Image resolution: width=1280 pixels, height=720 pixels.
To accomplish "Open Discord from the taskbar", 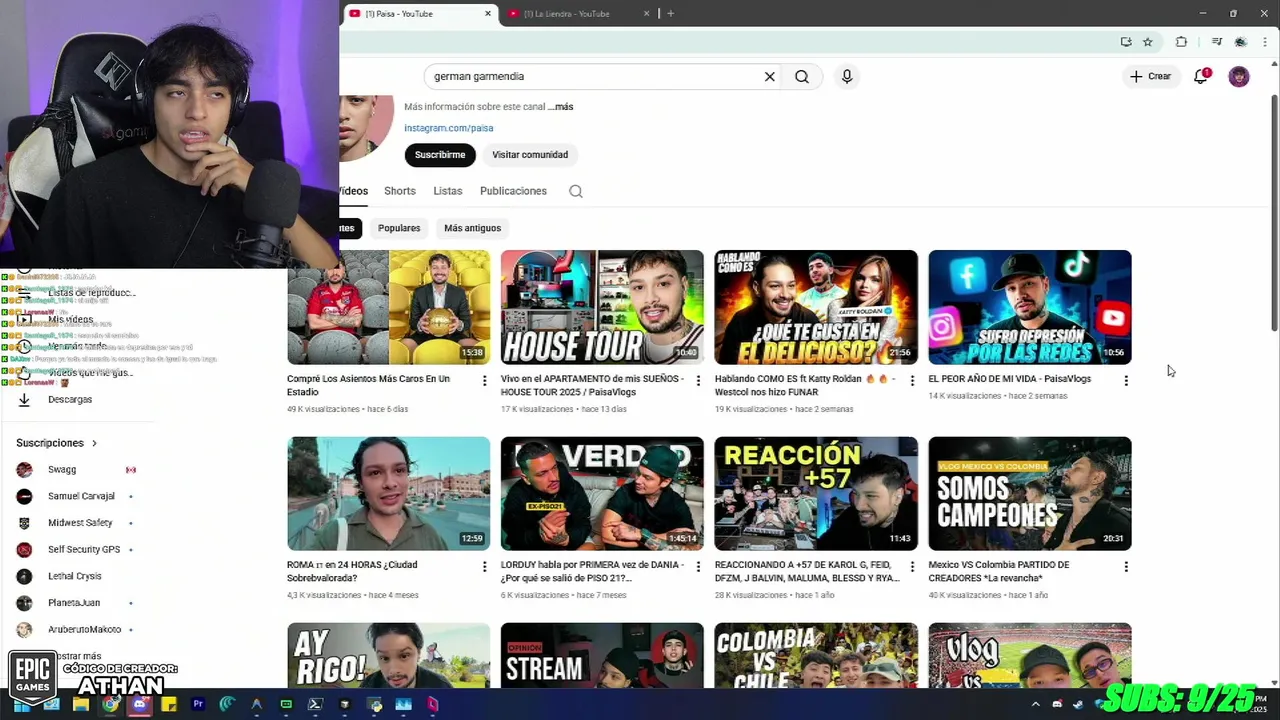I will (139, 704).
